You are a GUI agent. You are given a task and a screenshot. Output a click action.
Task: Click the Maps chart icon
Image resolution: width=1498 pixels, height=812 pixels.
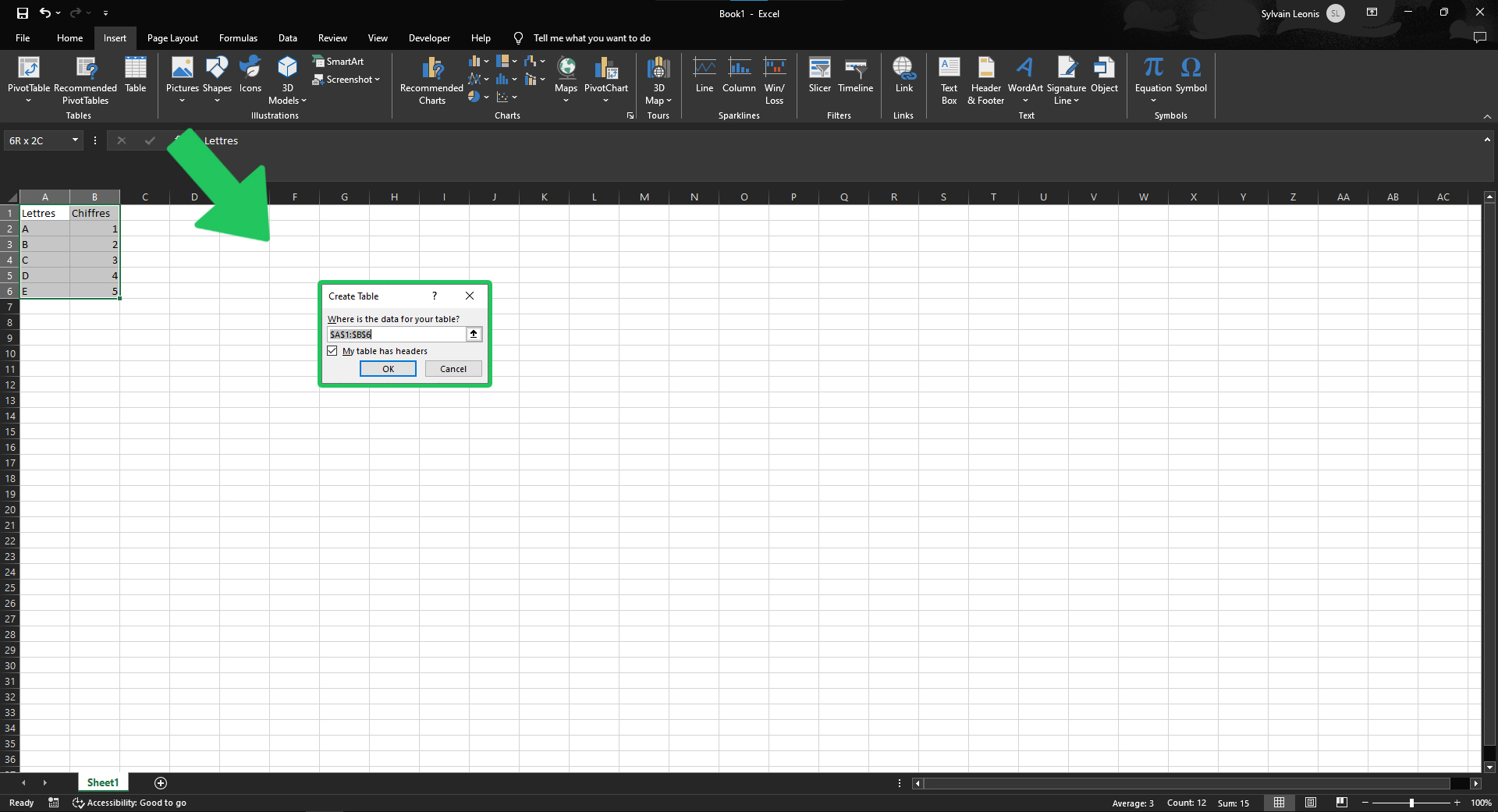point(566,69)
